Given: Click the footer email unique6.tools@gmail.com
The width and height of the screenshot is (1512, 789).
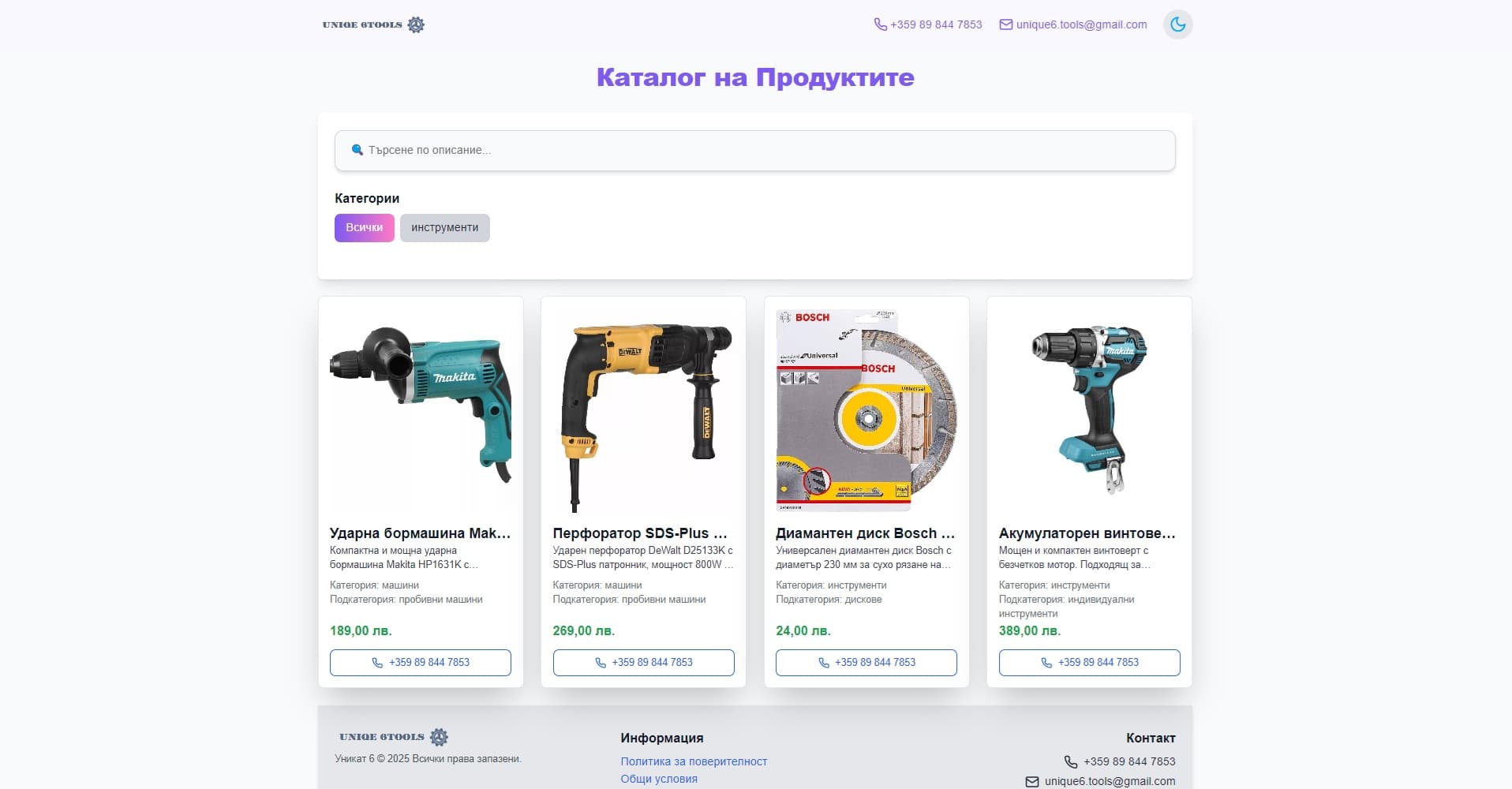Looking at the screenshot, I should [1110, 781].
